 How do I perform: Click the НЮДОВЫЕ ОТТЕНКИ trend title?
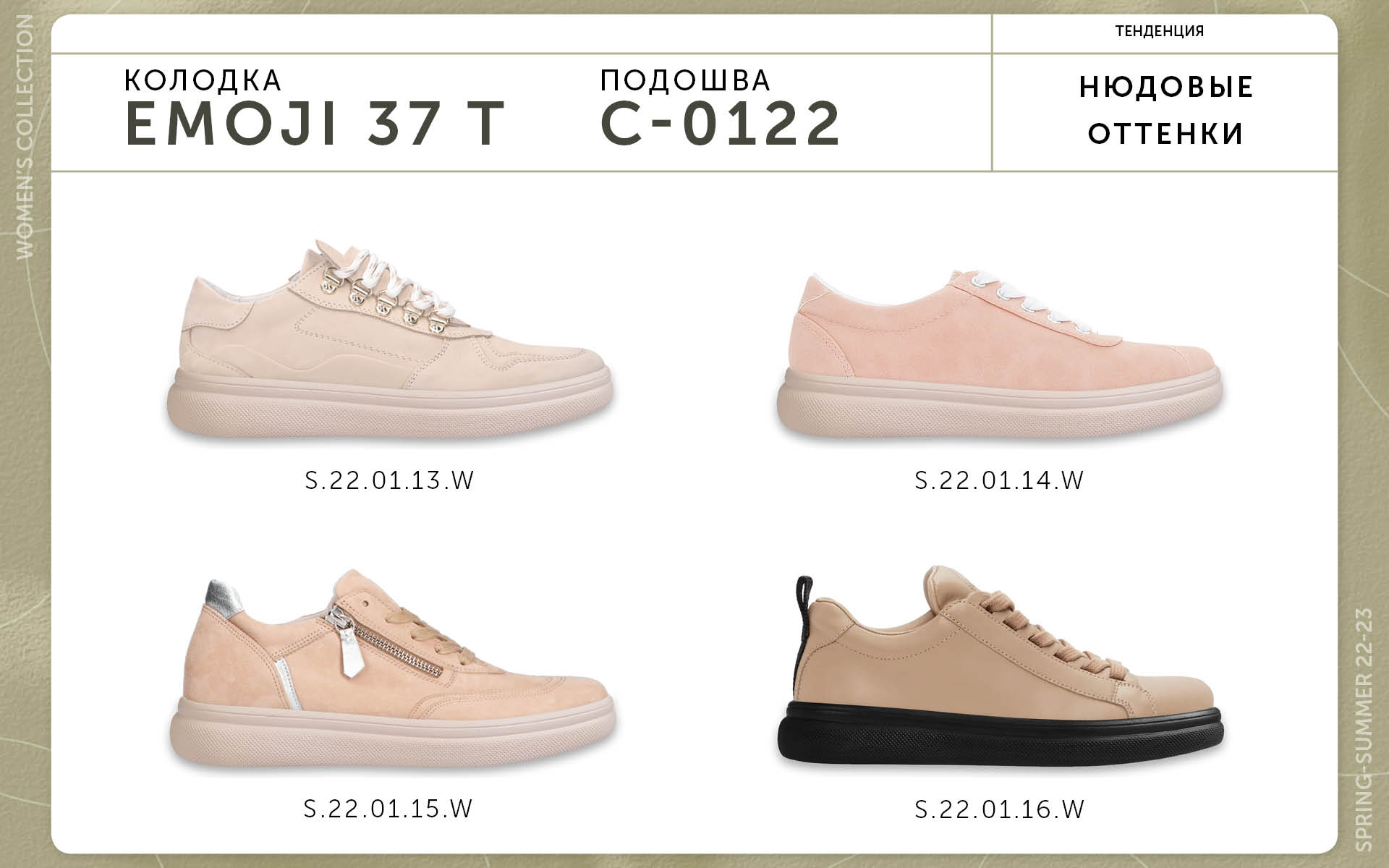click(1166, 111)
